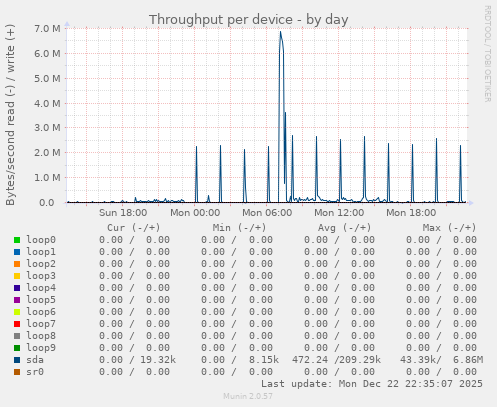Click the 7.0 M y-axis label
The image size is (497, 407).
pyautogui.click(x=47, y=29)
